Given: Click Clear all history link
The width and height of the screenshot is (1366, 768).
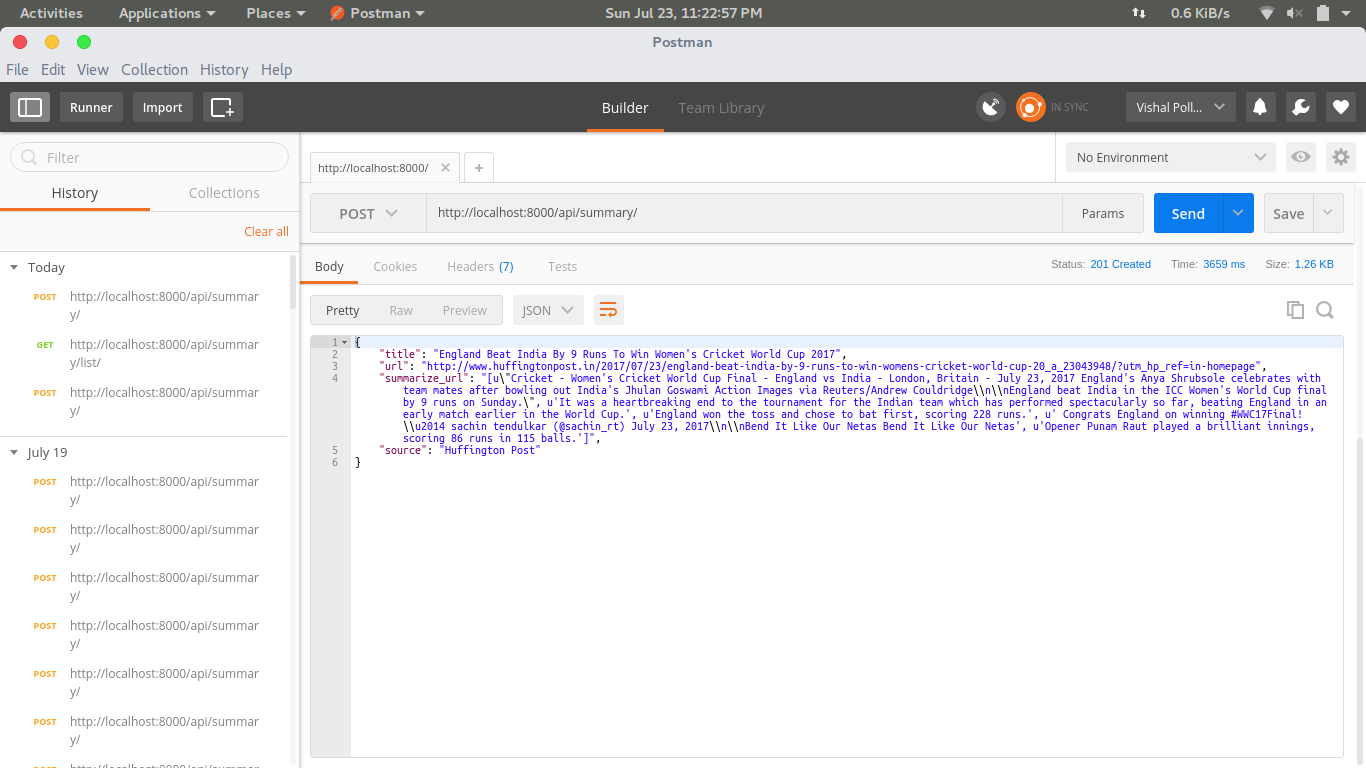Looking at the screenshot, I should point(266,231).
